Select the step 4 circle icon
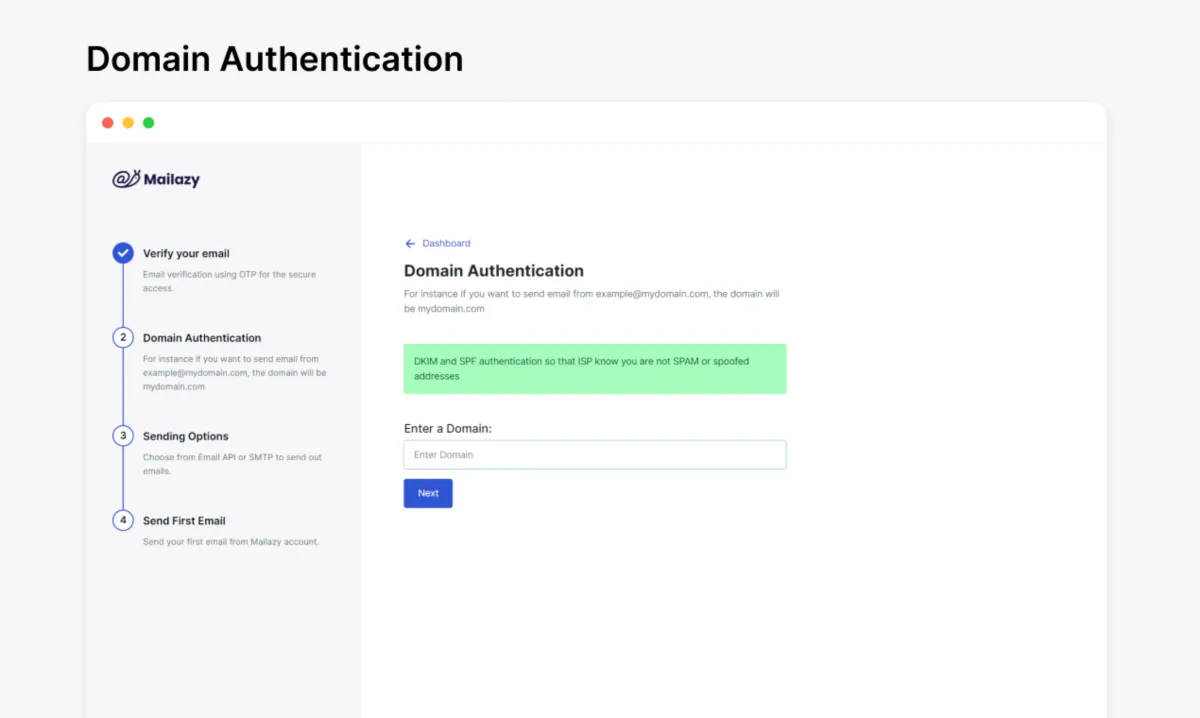This screenshot has width=1200, height=718. (x=123, y=520)
